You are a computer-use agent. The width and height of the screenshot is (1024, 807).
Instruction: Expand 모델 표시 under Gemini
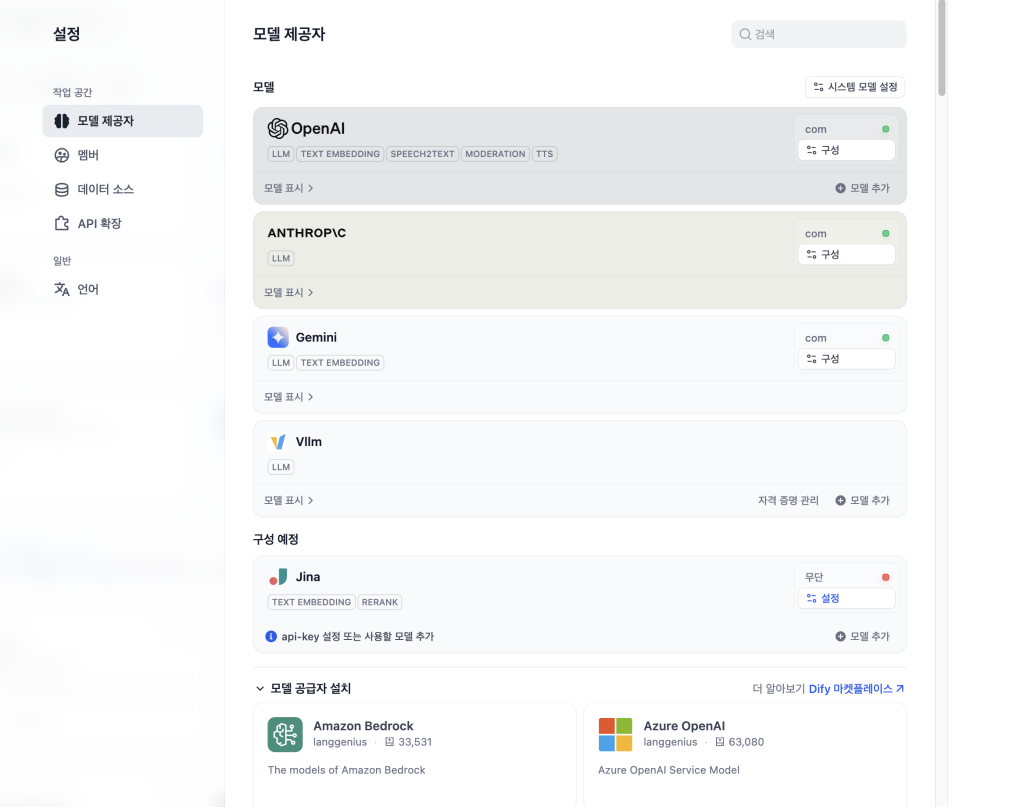pyautogui.click(x=289, y=397)
